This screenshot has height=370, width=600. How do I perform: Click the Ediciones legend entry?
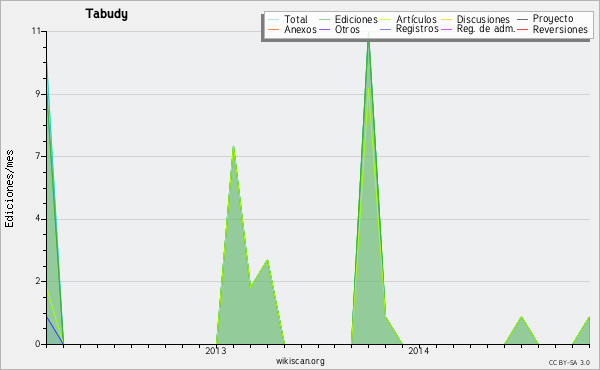point(356,20)
